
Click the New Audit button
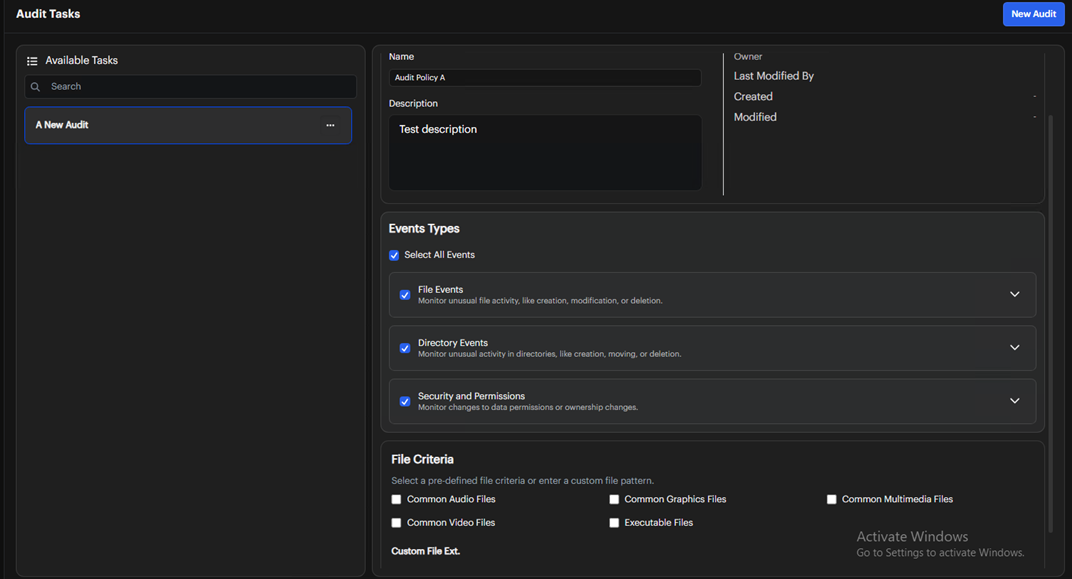1033,14
